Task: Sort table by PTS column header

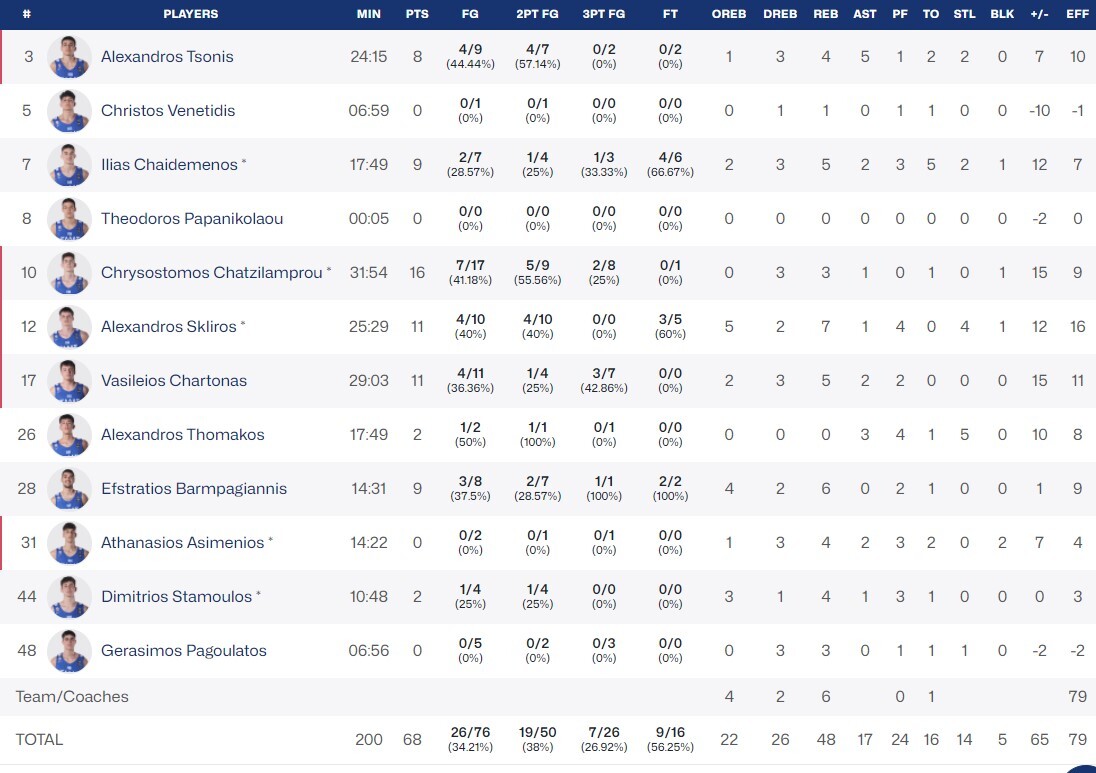Action: click(x=417, y=14)
